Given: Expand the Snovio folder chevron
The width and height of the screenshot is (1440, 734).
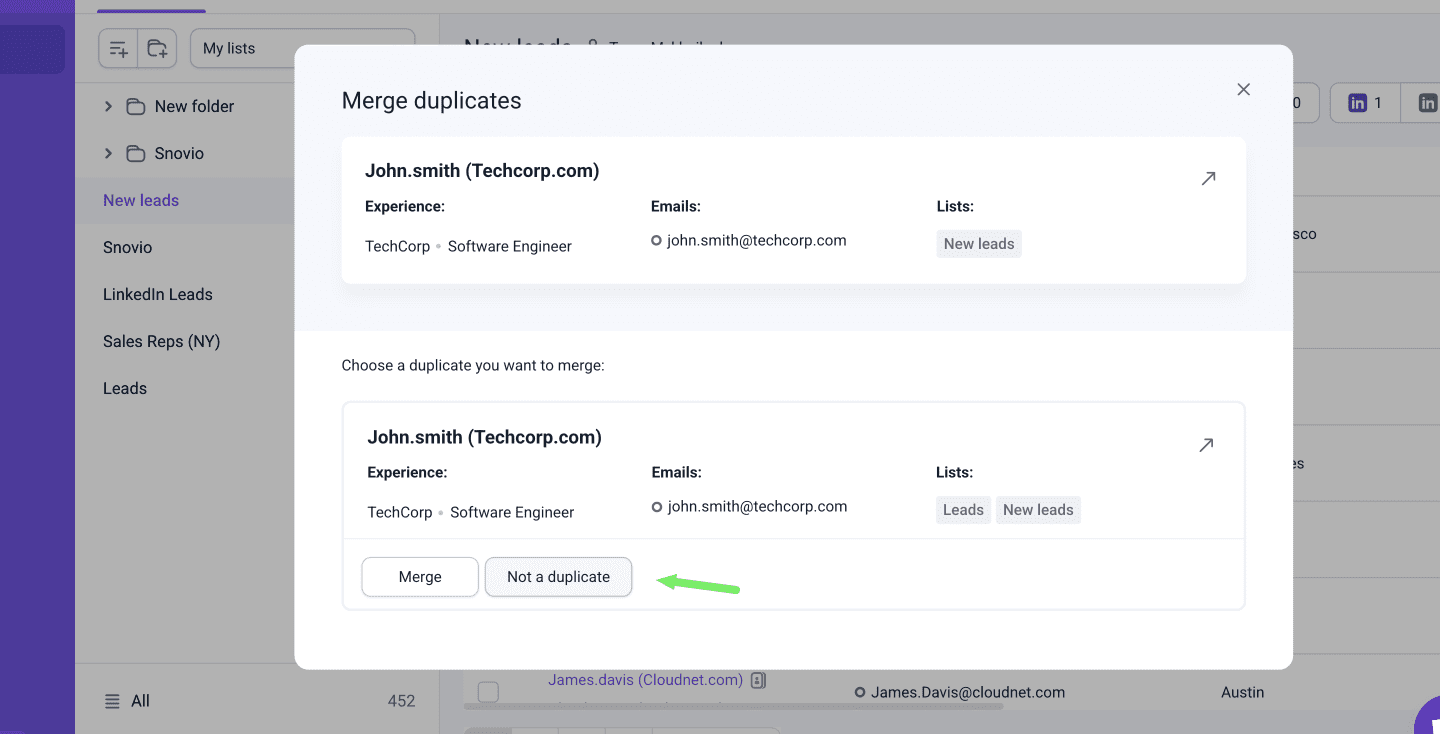Looking at the screenshot, I should tap(108, 153).
